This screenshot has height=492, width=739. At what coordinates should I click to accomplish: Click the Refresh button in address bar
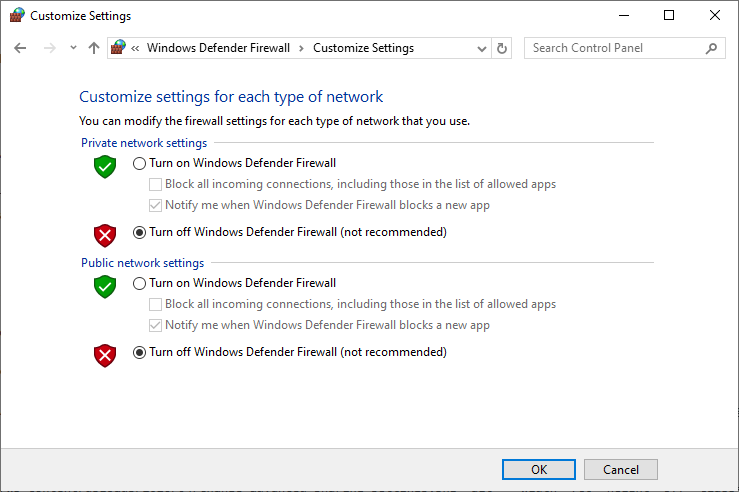coord(502,48)
